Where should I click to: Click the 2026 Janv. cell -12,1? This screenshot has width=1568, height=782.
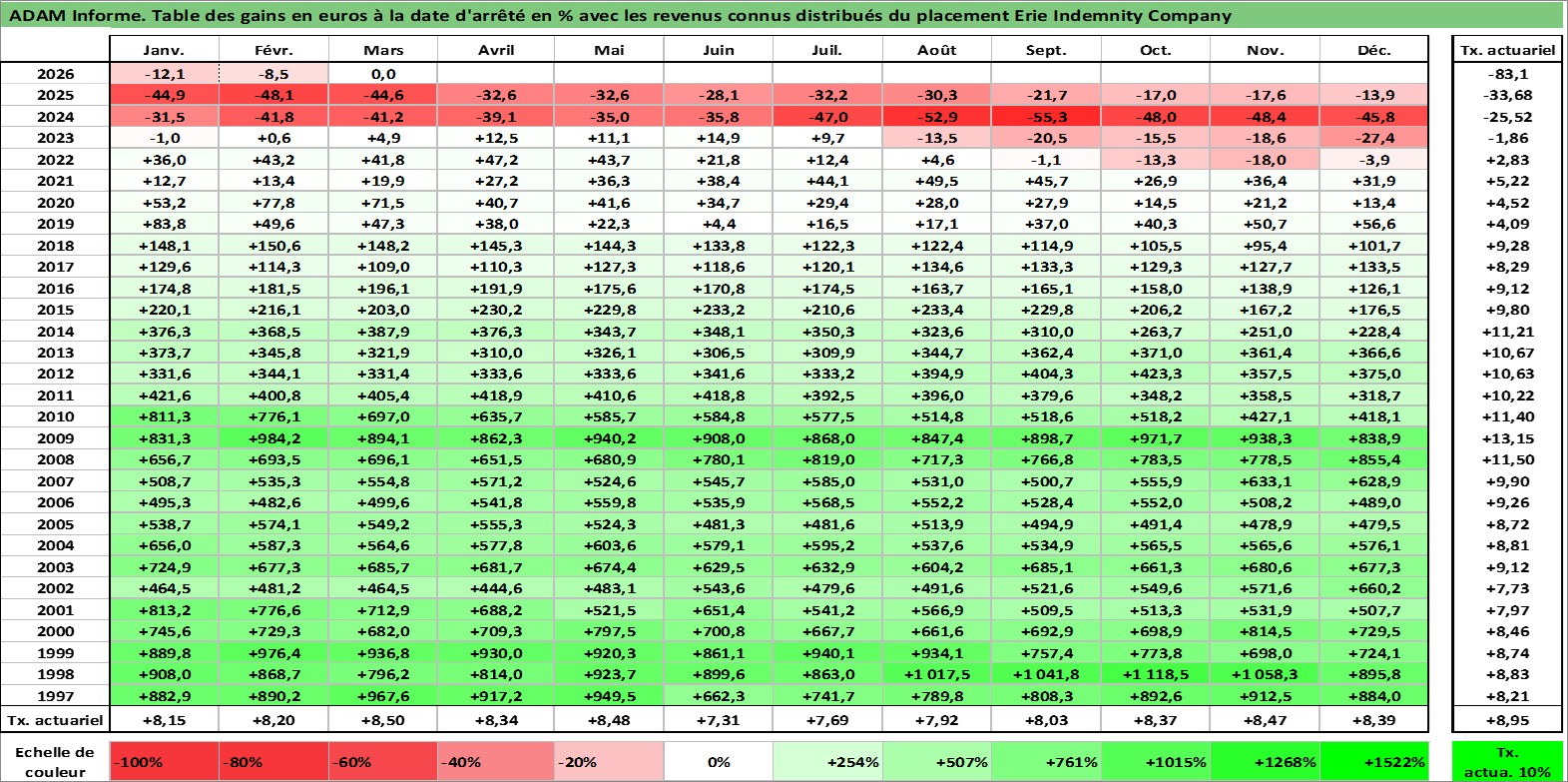[x=165, y=74]
